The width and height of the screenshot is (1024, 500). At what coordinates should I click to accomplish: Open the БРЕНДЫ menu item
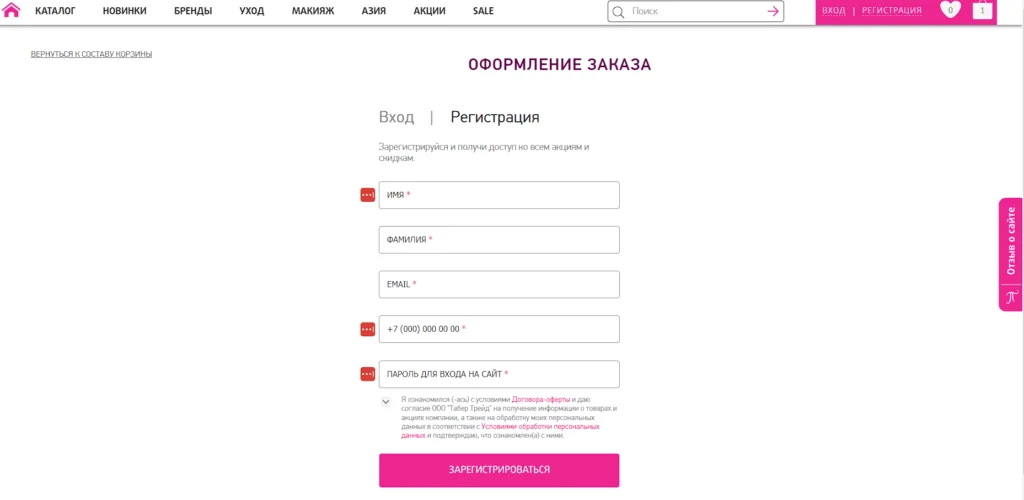point(193,11)
